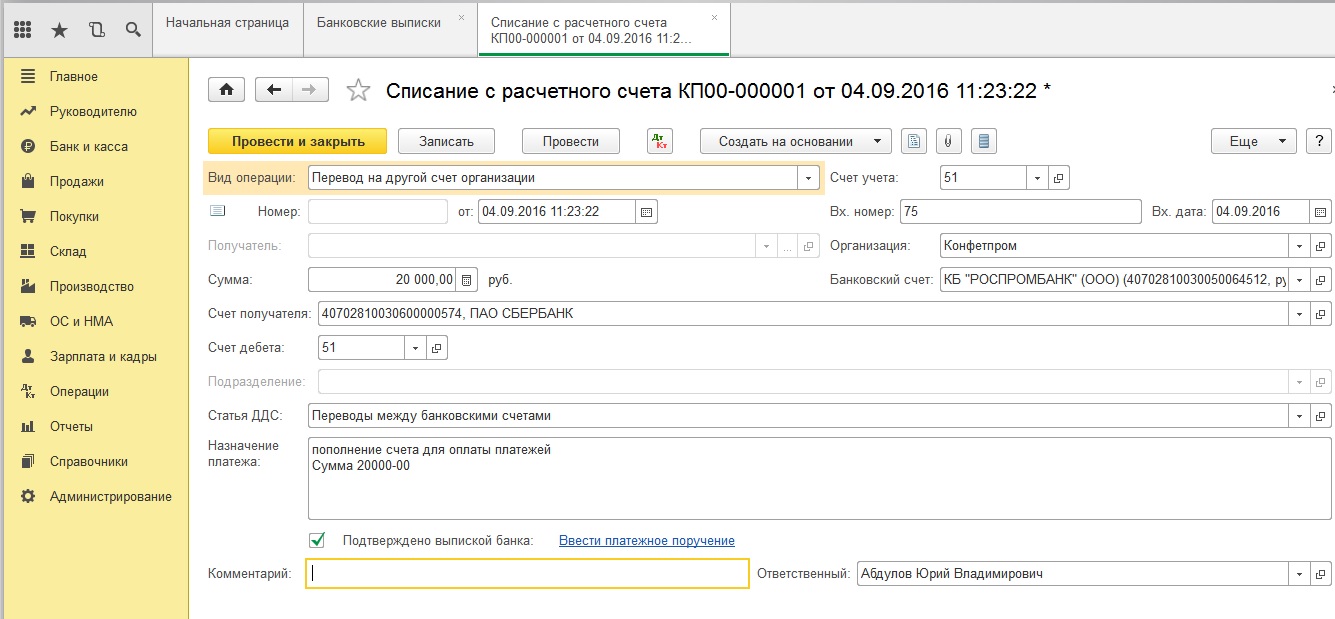Switch to the Банковские выписки tab
Image resolution: width=1335 pixels, height=619 pixels.
tap(378, 22)
